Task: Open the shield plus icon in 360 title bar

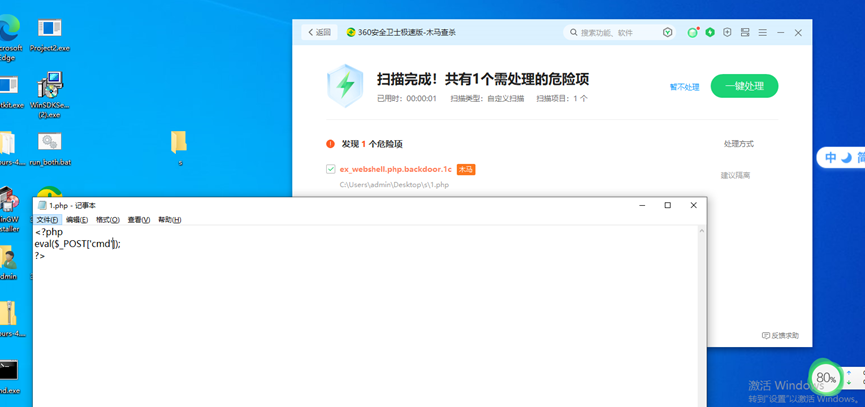Action: pyautogui.click(x=728, y=33)
